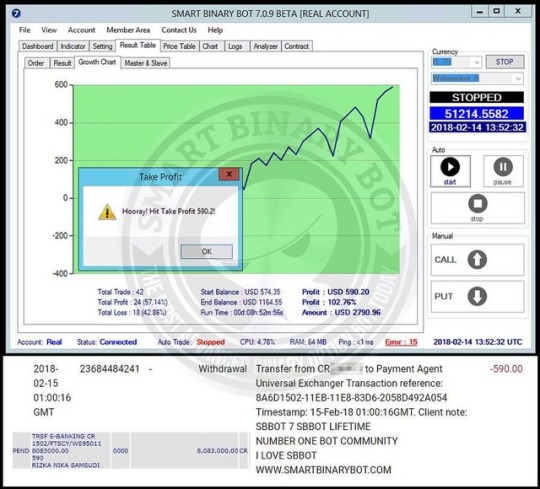Image resolution: width=540 pixels, height=489 pixels.
Task: Click the timestamp 2018-02-14 13:52:32 under price
Action: (477, 127)
